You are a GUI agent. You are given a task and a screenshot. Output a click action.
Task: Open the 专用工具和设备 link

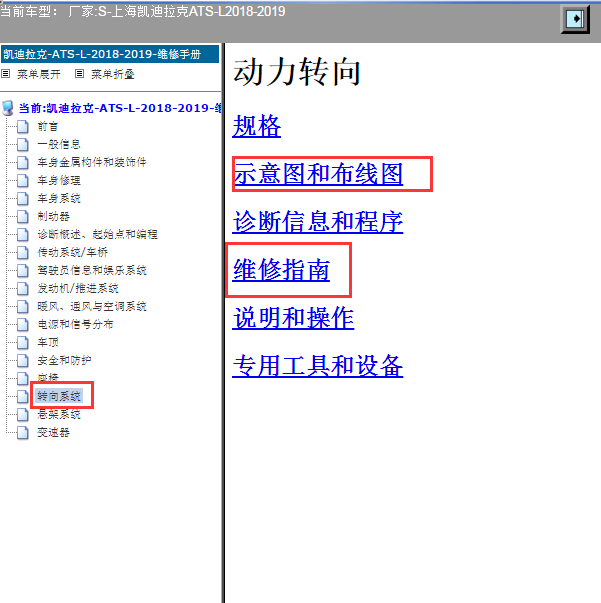click(x=318, y=366)
